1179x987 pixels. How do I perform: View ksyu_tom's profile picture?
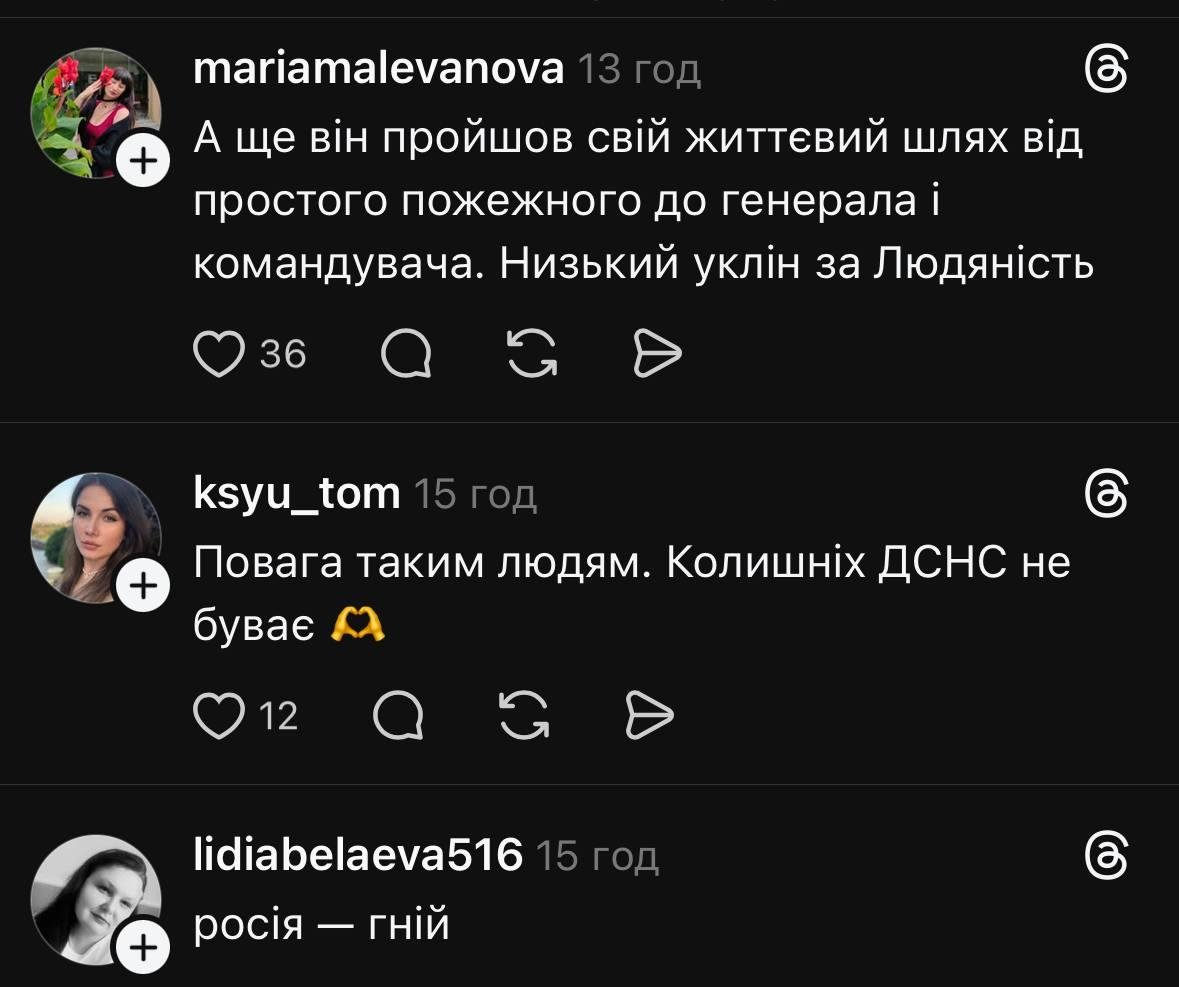click(94, 536)
